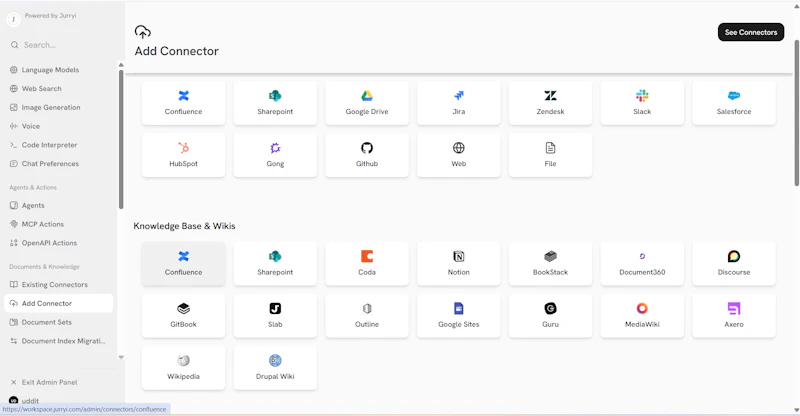The width and height of the screenshot is (800, 416).
Task: Open Language Models settings in sidebar
Action: 59,70
